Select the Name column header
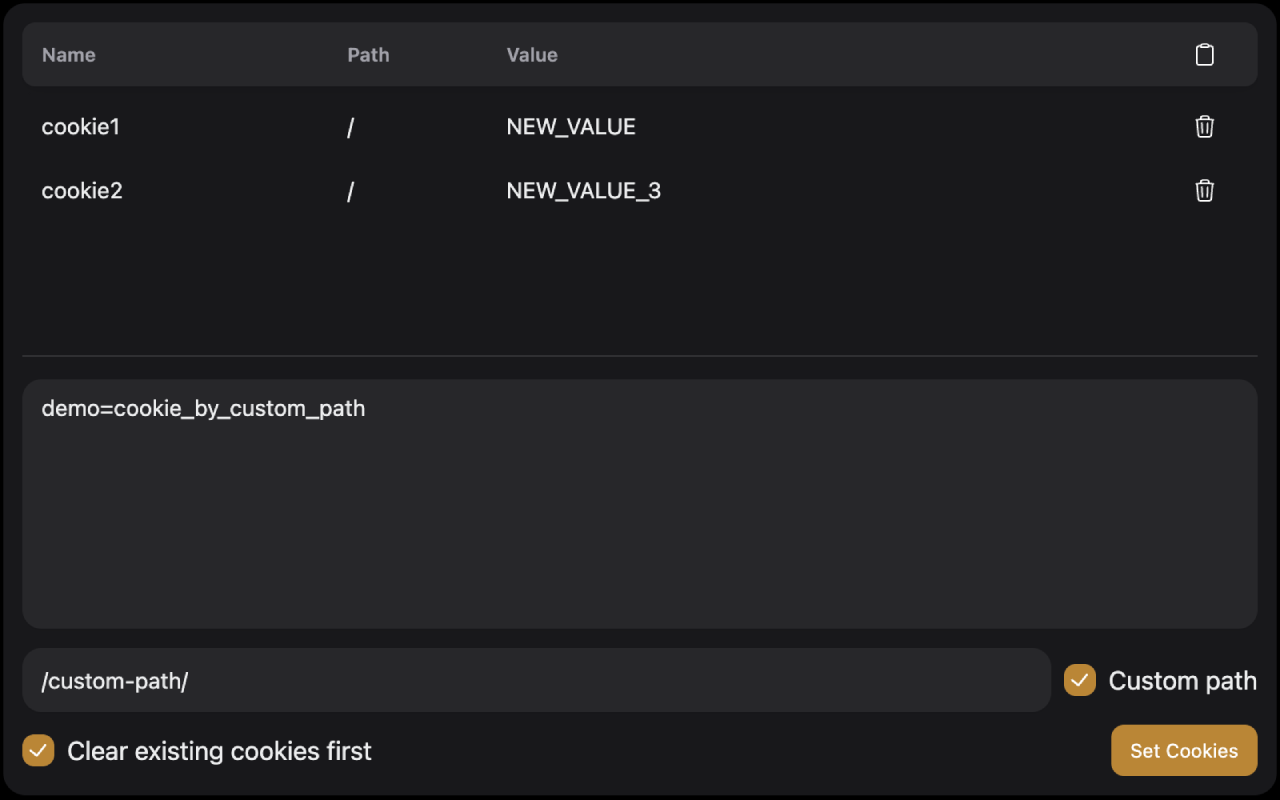Viewport: 1280px width, 800px height. point(68,55)
